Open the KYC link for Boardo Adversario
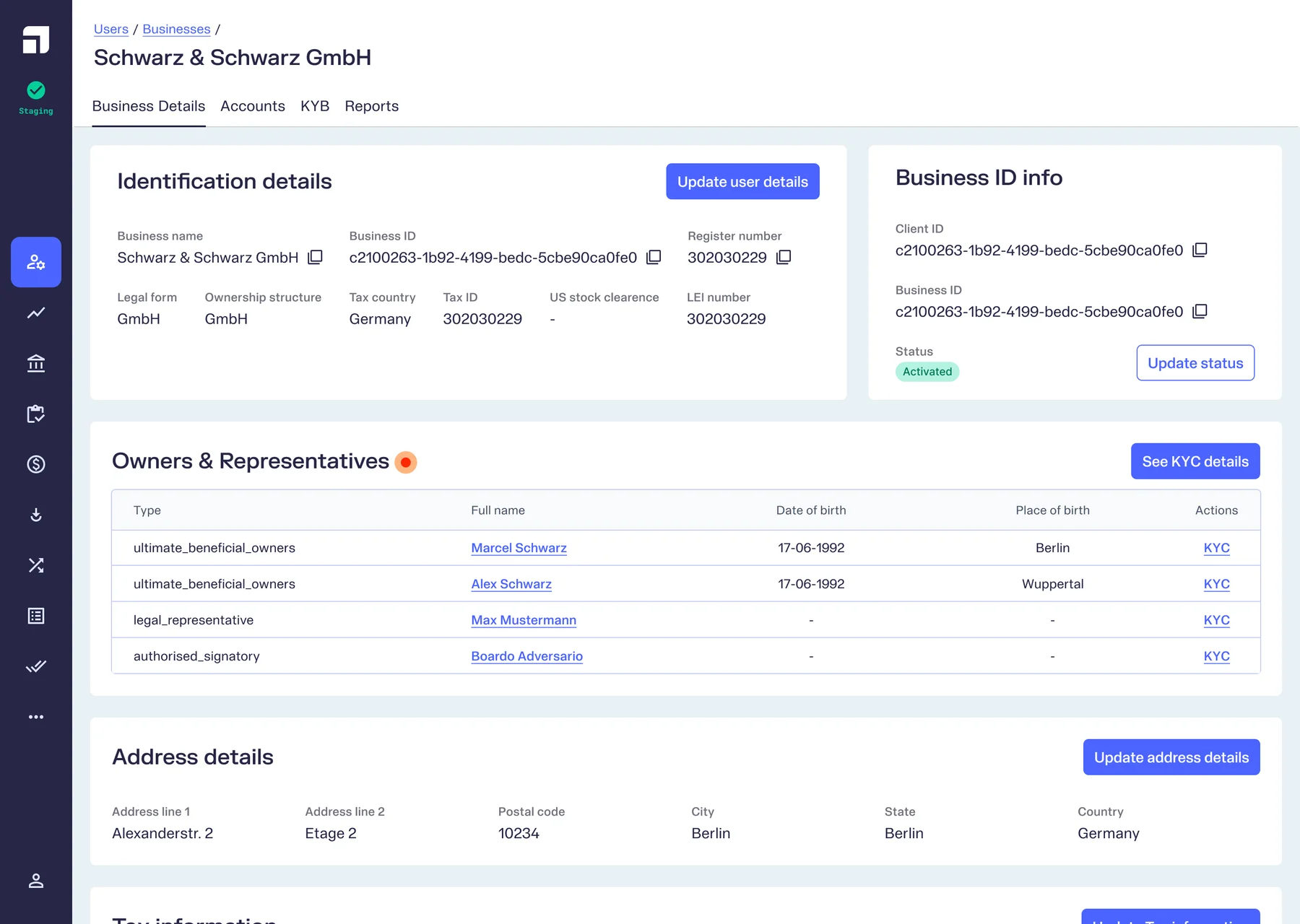The height and width of the screenshot is (924, 1300). tap(1216, 656)
